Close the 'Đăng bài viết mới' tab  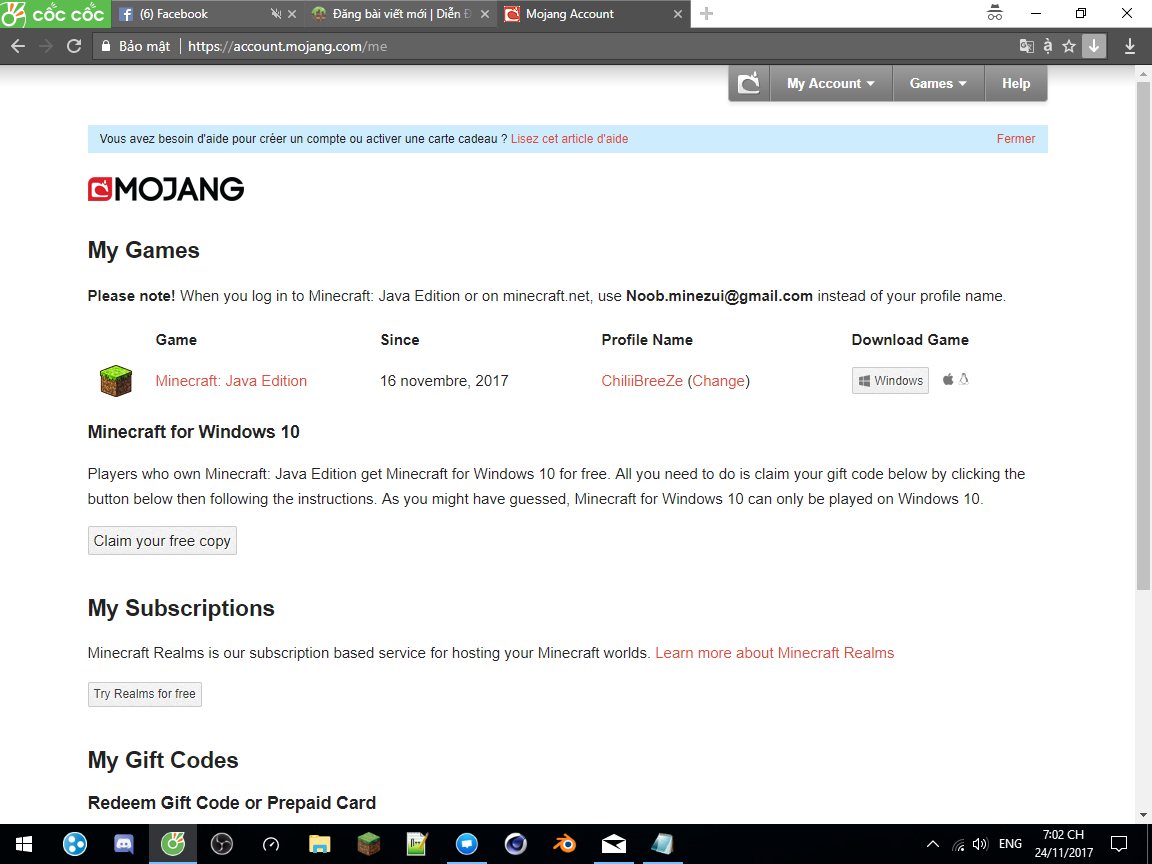485,14
